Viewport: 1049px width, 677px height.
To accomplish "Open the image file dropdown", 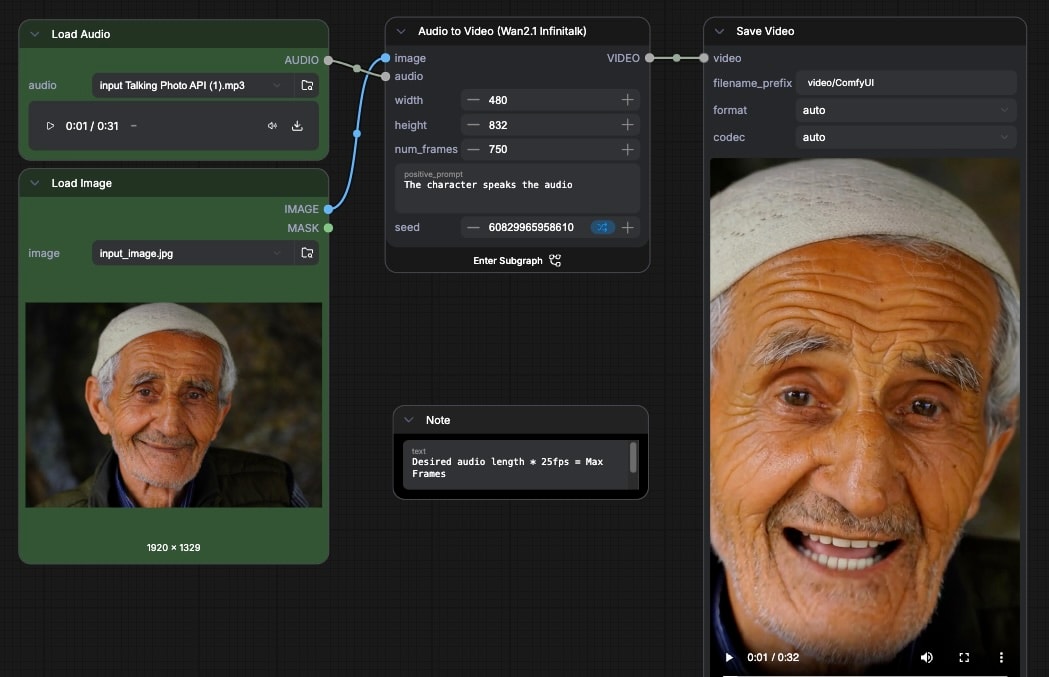I will tap(193, 254).
